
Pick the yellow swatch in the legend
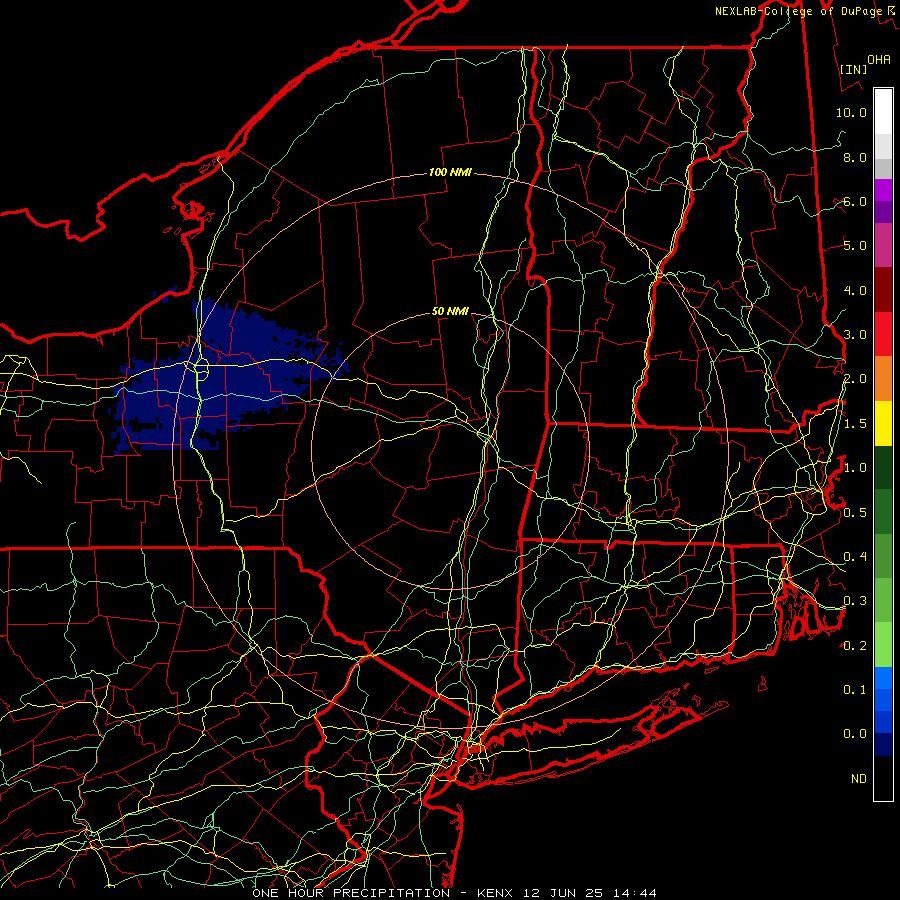[883, 424]
